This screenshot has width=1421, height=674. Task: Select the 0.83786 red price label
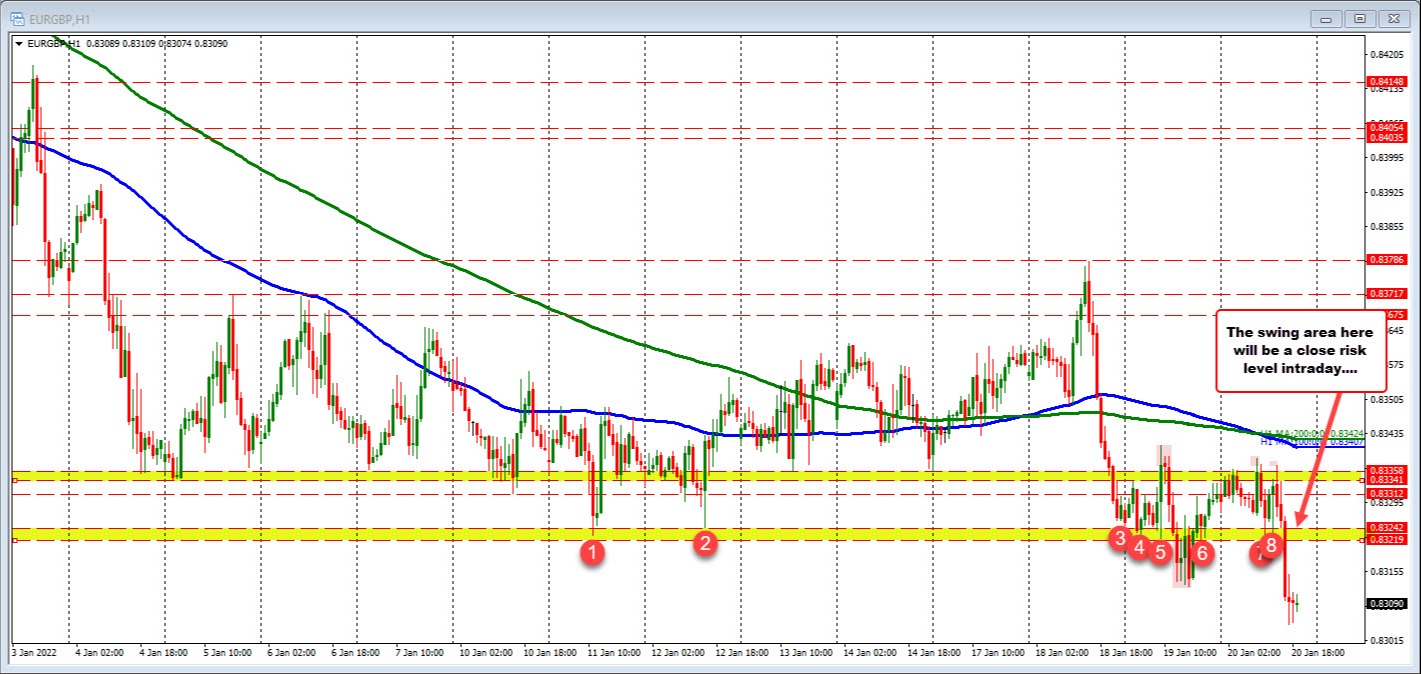(x=1388, y=260)
